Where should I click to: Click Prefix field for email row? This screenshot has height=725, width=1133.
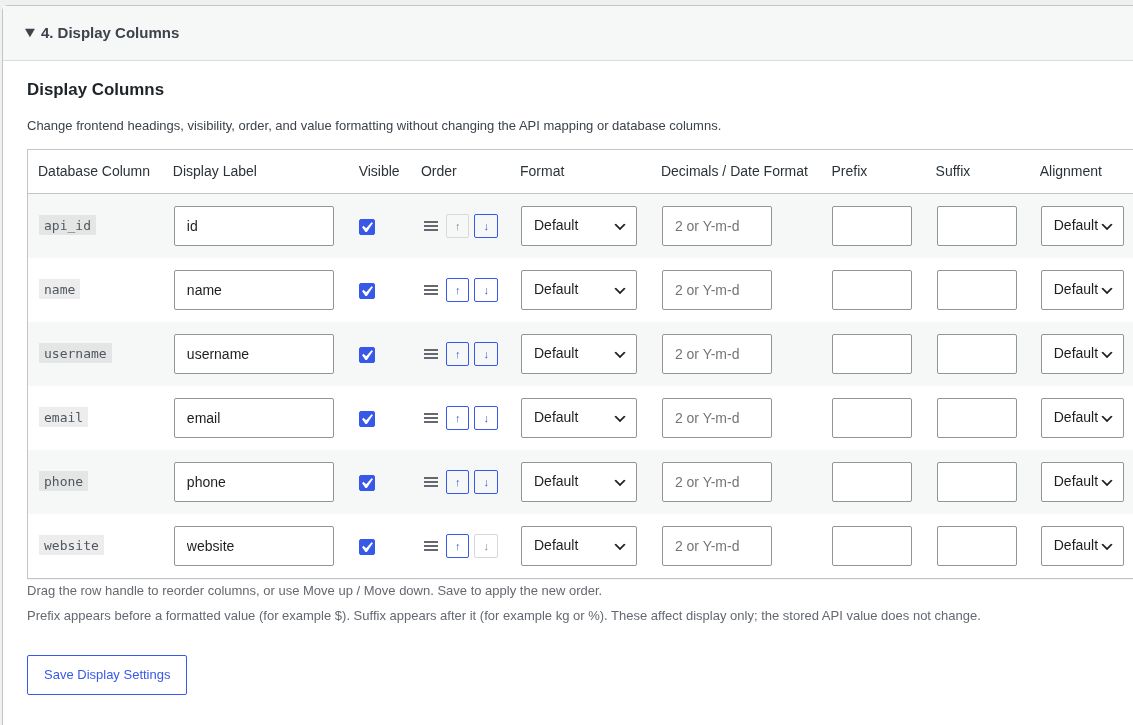[x=871, y=418]
